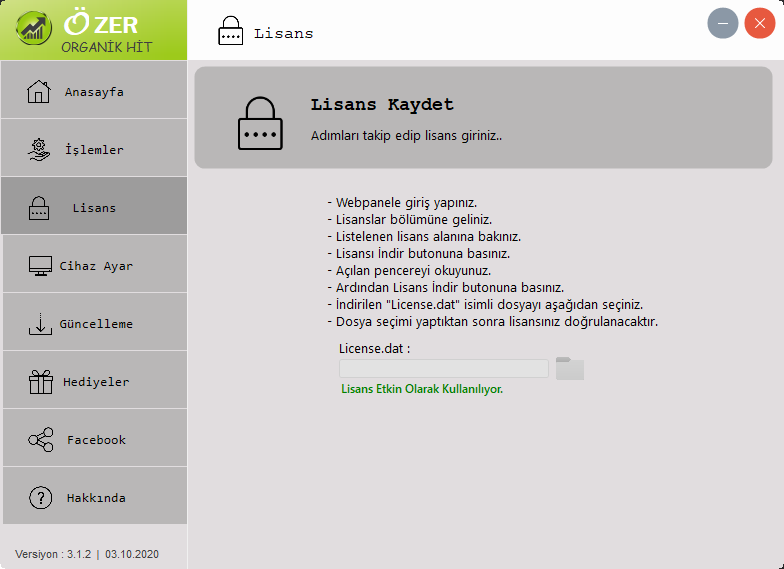784x569 pixels.
Task: Minimize the window with the gray button
Action: pos(722,23)
